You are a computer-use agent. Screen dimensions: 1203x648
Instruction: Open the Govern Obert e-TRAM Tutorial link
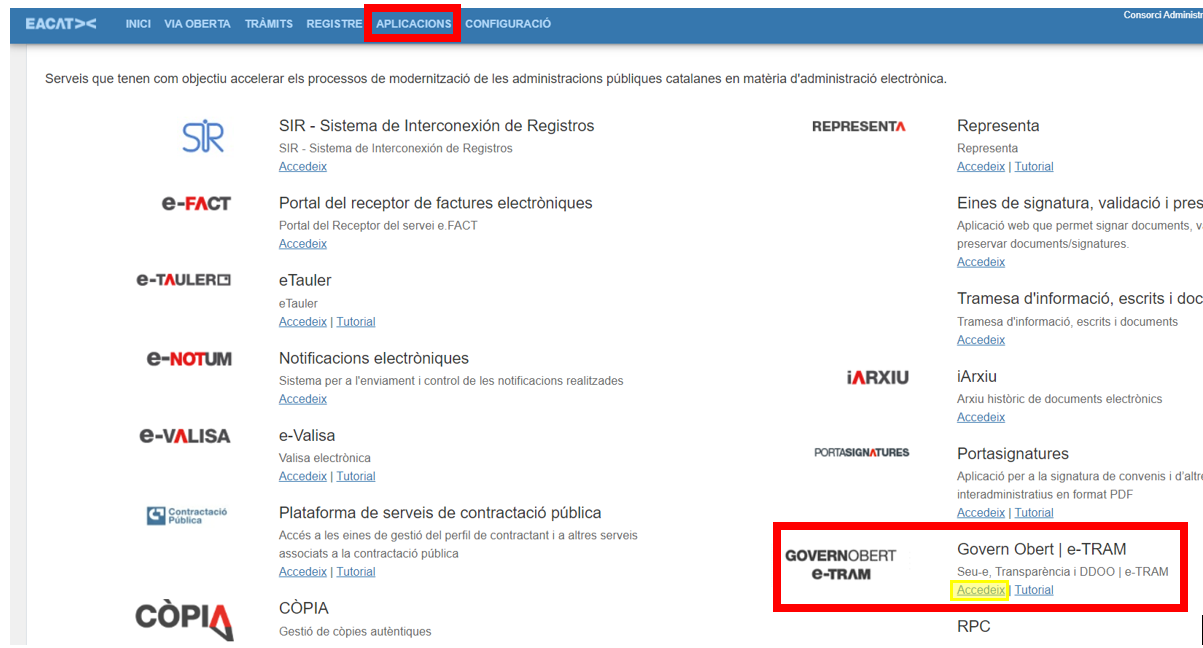(x=1034, y=590)
